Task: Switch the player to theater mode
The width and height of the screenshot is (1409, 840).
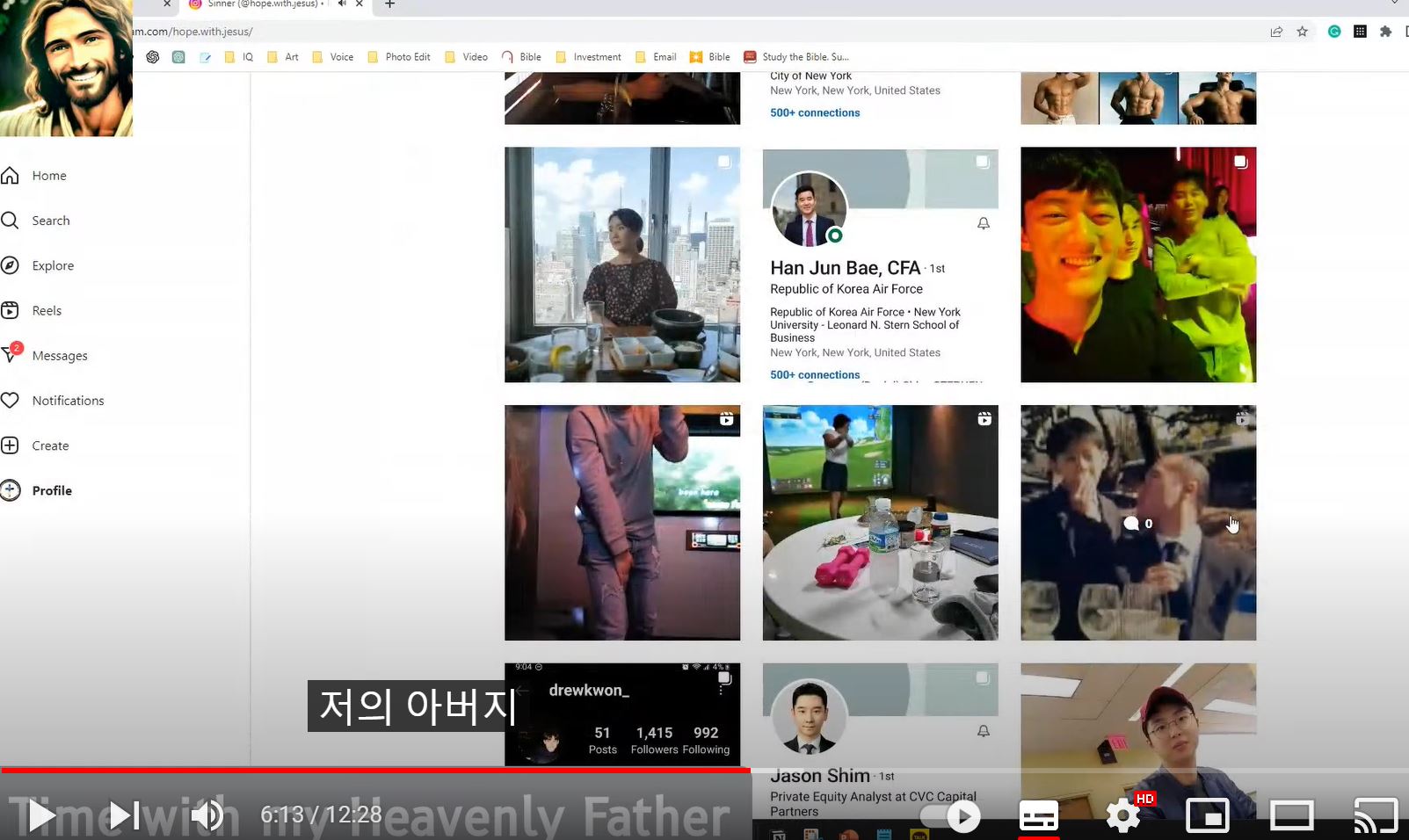Action: coord(1291,815)
